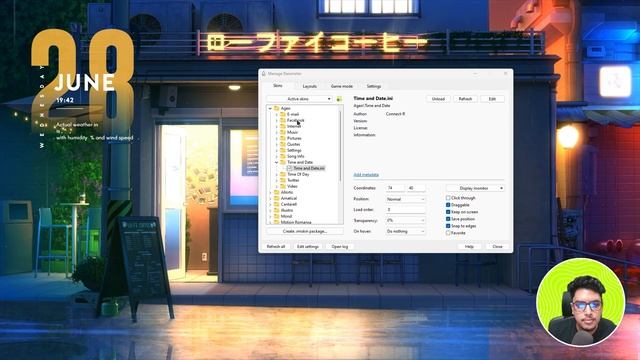Disable the Save position checkbox
640x360 pixels.
(448, 219)
